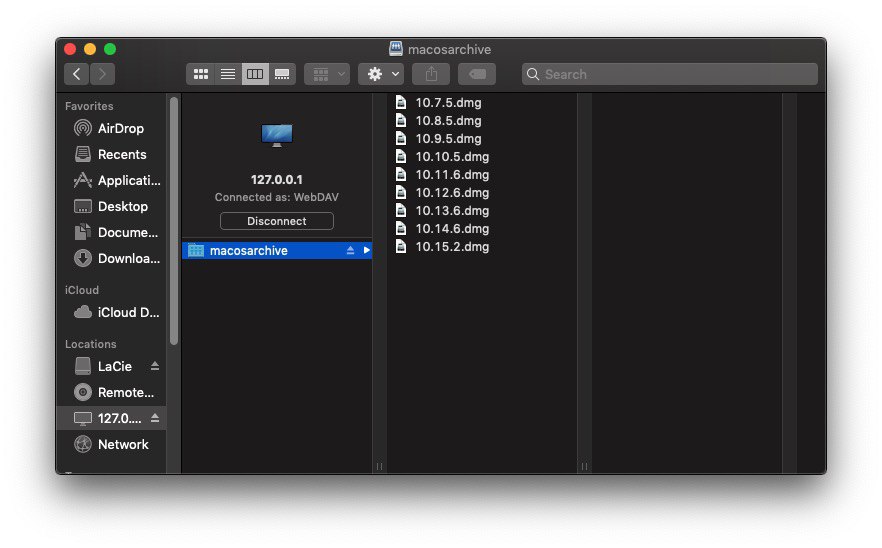This screenshot has width=882, height=548.
Task: Switch to gallery view
Action: 282,74
